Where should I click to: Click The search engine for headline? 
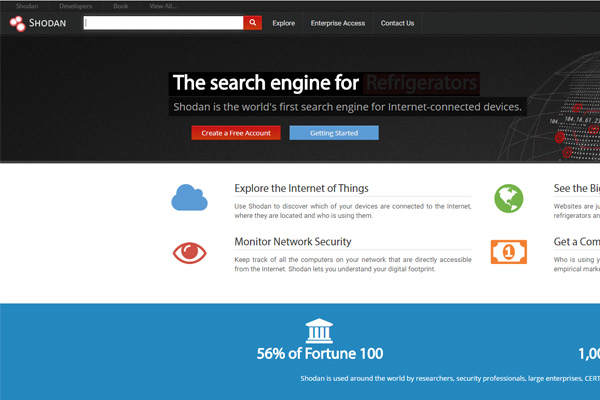pyautogui.click(x=266, y=83)
